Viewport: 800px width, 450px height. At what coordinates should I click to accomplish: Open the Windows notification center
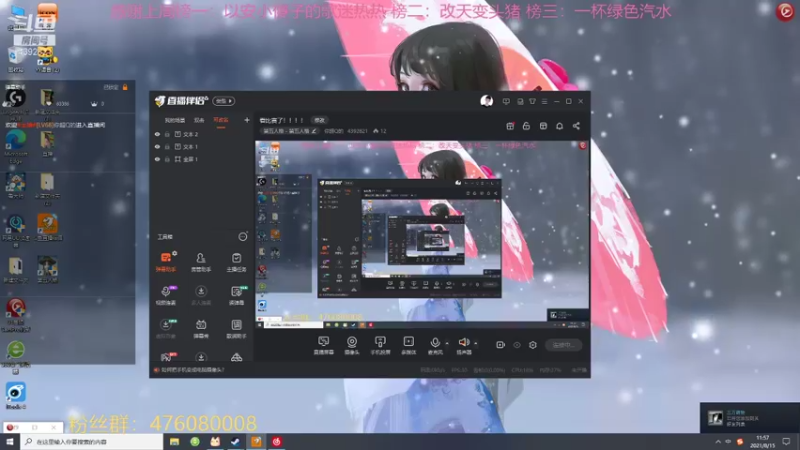787,442
